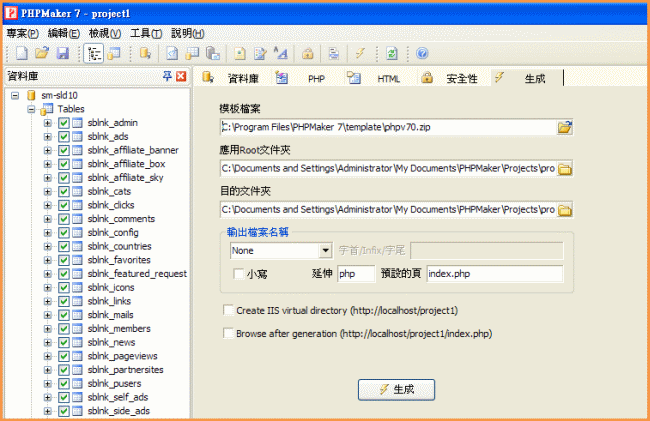Viewport: 650px width, 421px height.
Task: Enable the 小寫 lowercase checkbox
Action: (x=239, y=274)
